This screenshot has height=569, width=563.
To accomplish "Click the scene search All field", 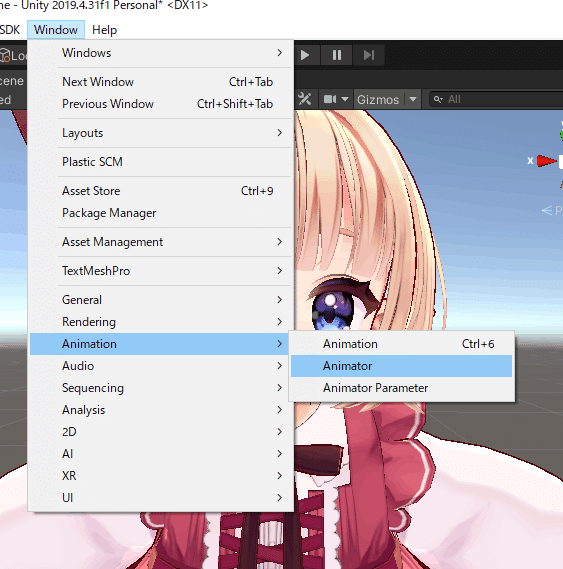I will 496,99.
